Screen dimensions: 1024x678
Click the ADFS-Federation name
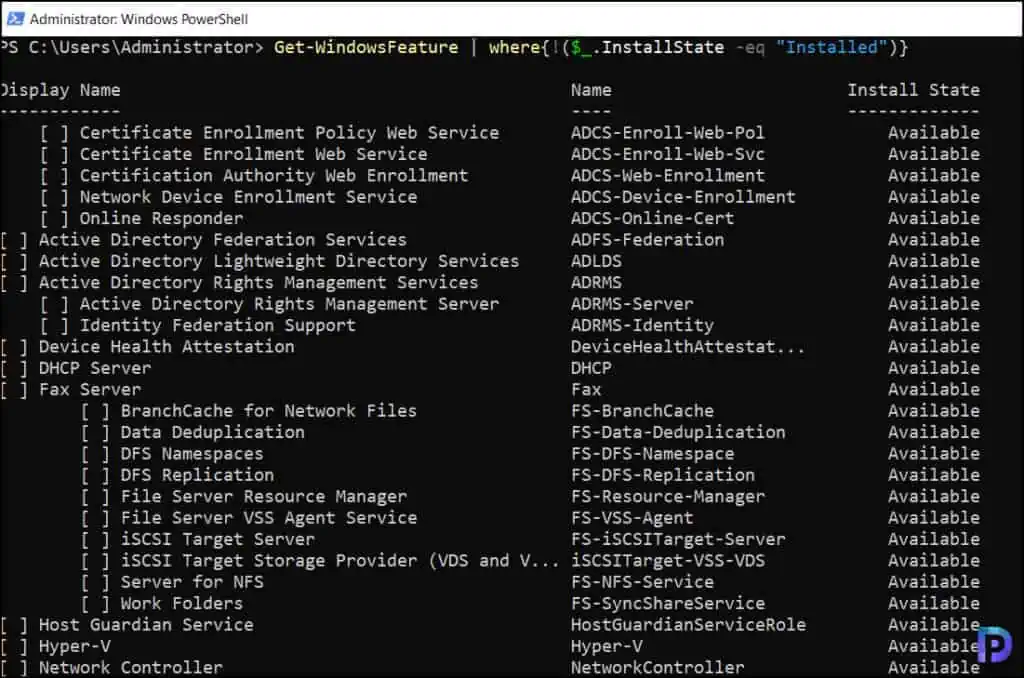[x=647, y=240]
